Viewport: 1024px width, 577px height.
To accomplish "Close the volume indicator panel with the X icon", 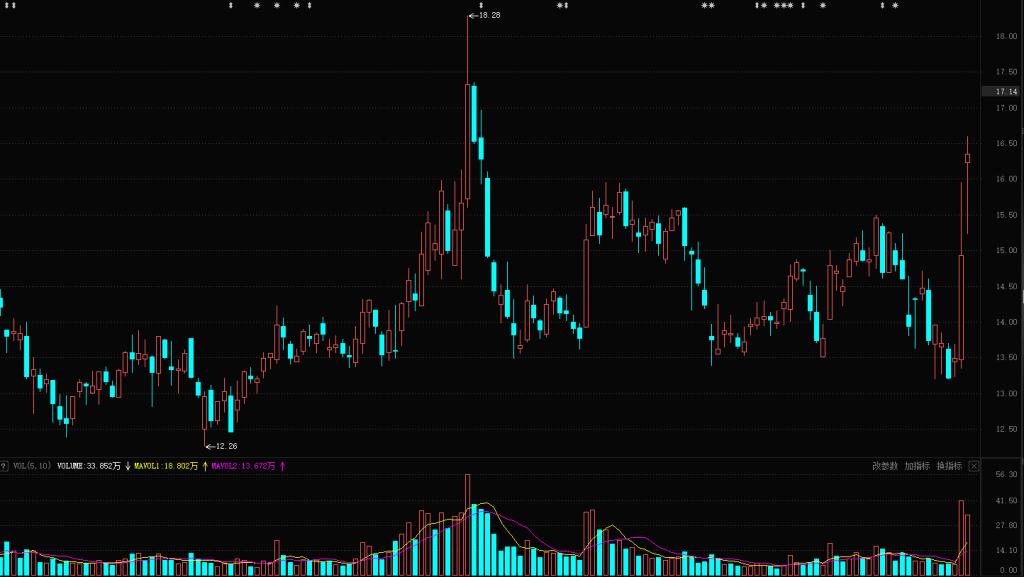I will 974,466.
